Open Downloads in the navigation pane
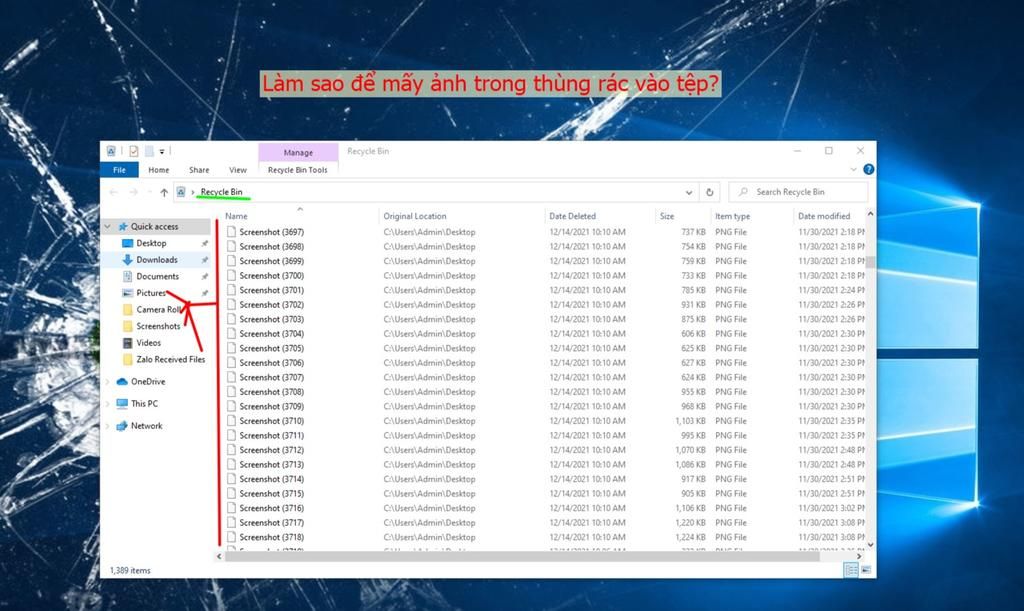This screenshot has width=1024, height=611. [157, 260]
